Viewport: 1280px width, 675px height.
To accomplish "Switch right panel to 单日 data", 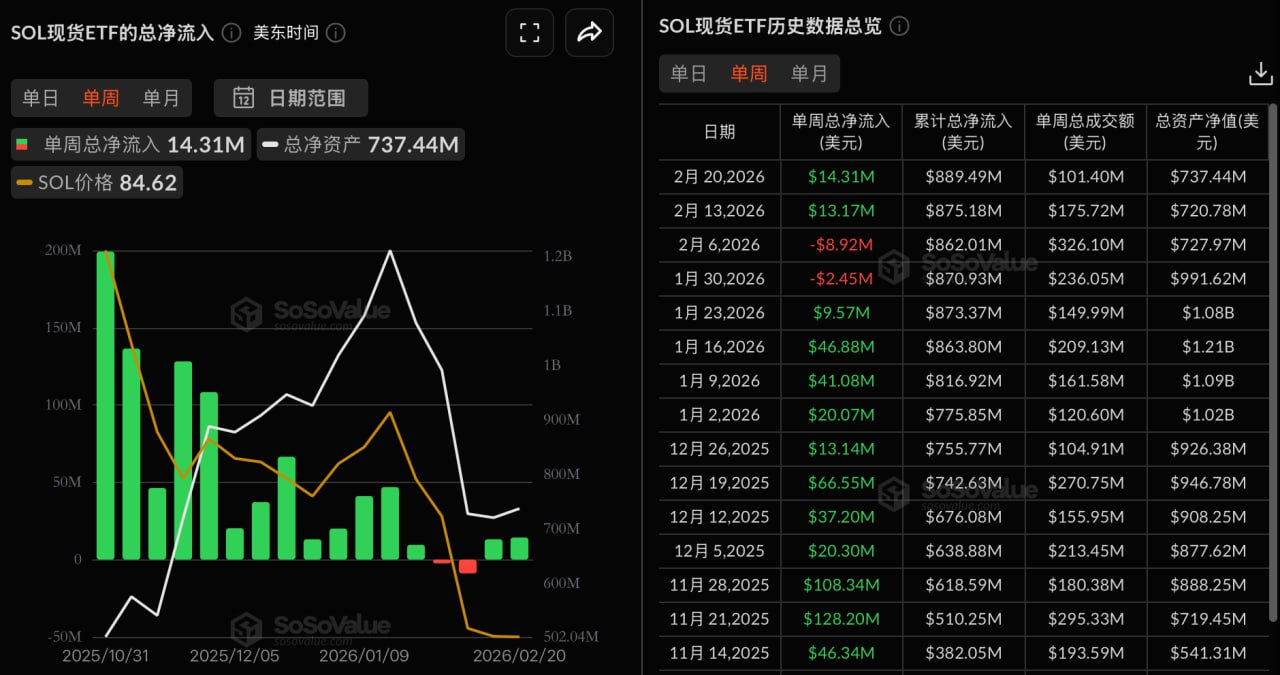I will point(688,73).
